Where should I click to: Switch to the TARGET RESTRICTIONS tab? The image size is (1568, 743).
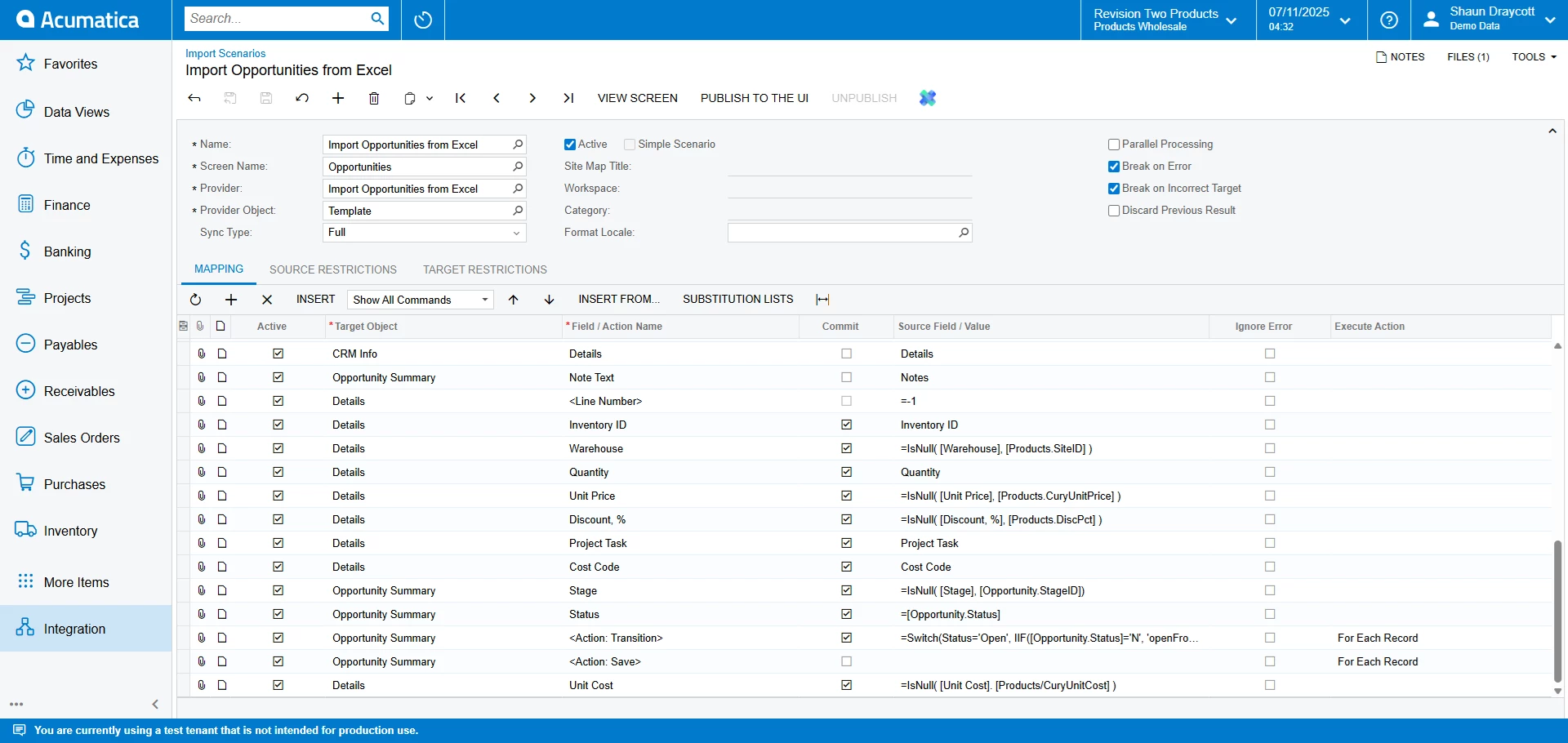[x=485, y=269]
